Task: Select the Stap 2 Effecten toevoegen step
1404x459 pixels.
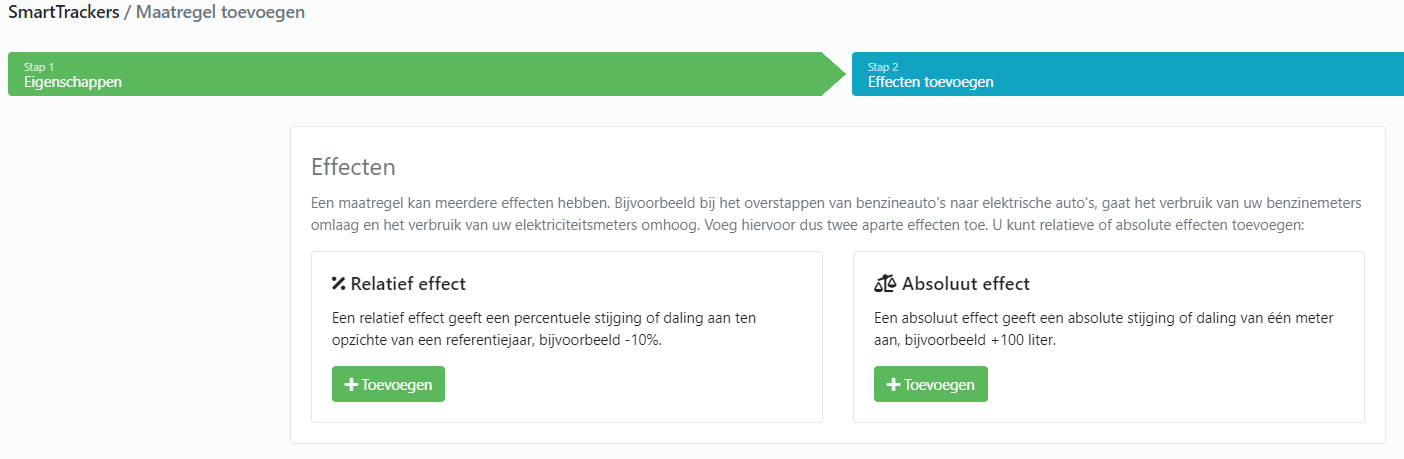Action: (1128, 74)
